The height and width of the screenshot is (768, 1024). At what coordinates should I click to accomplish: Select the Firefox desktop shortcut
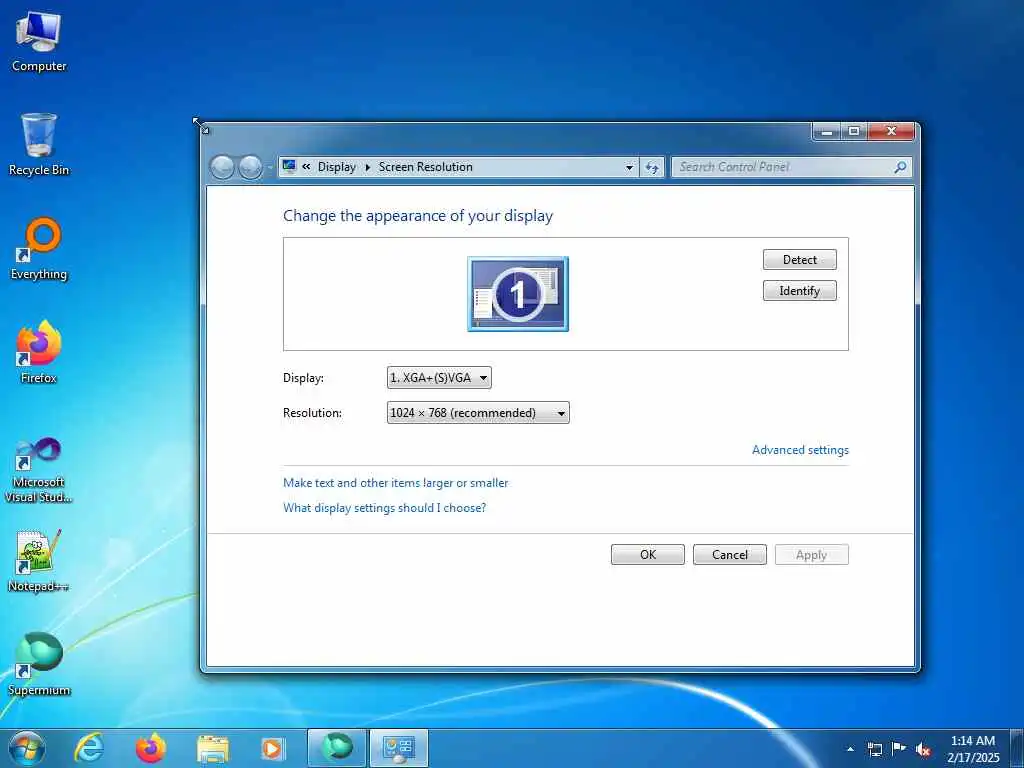coord(39,352)
